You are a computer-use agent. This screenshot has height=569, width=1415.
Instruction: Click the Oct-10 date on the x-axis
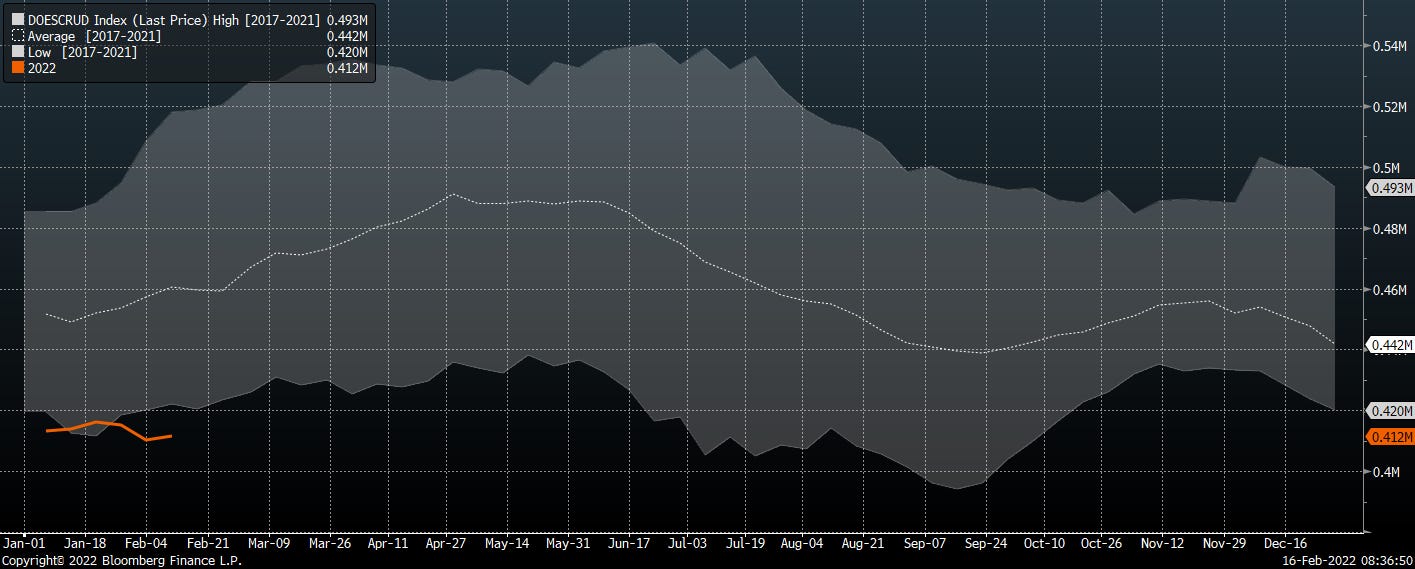point(1043,543)
